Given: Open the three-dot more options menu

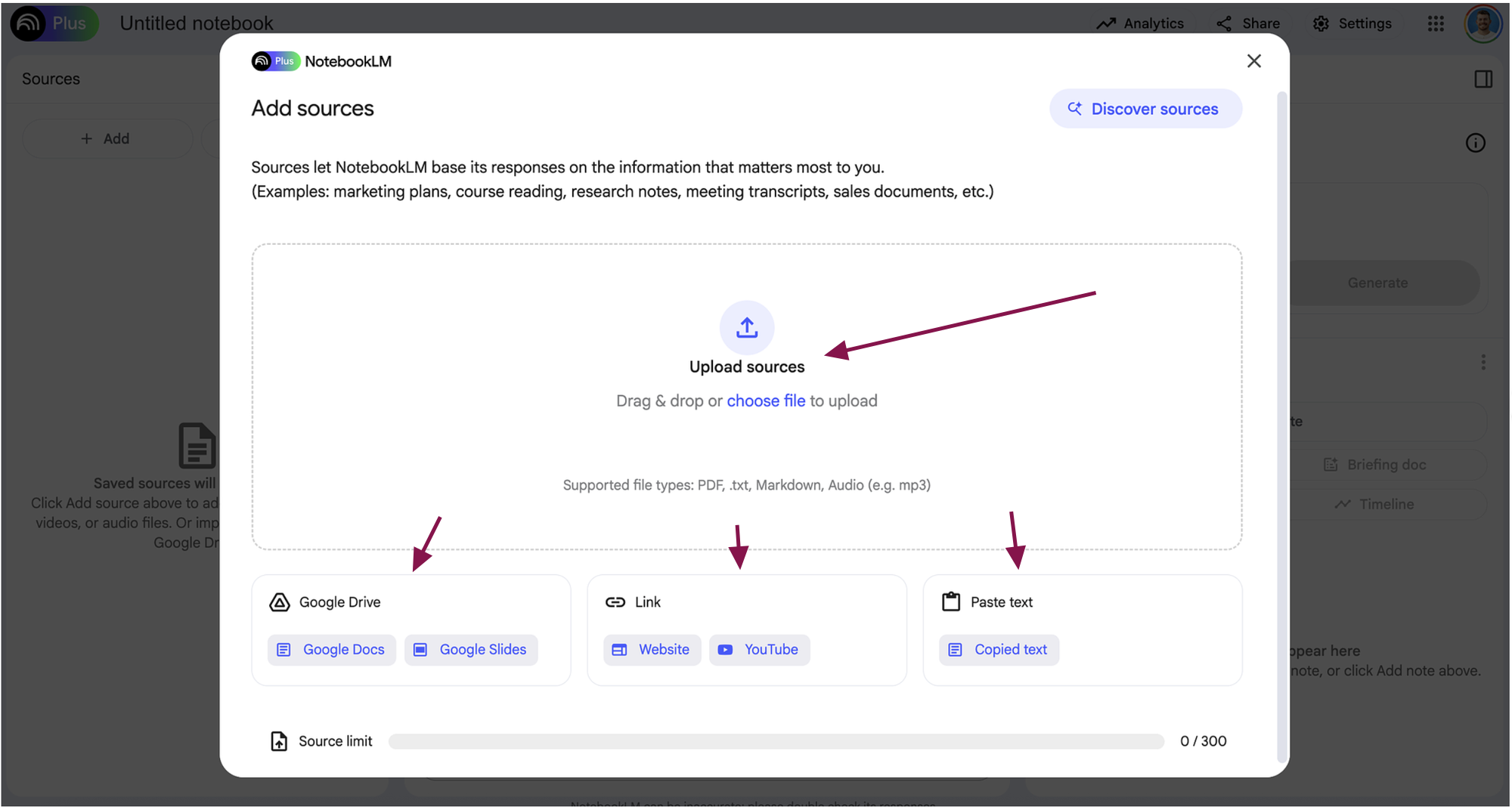Looking at the screenshot, I should (1483, 362).
